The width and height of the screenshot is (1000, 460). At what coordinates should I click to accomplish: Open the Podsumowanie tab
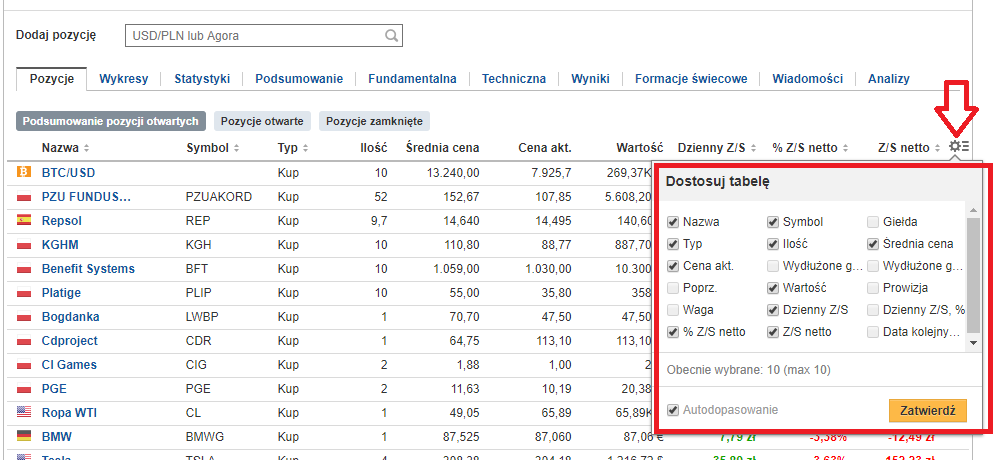click(x=299, y=79)
